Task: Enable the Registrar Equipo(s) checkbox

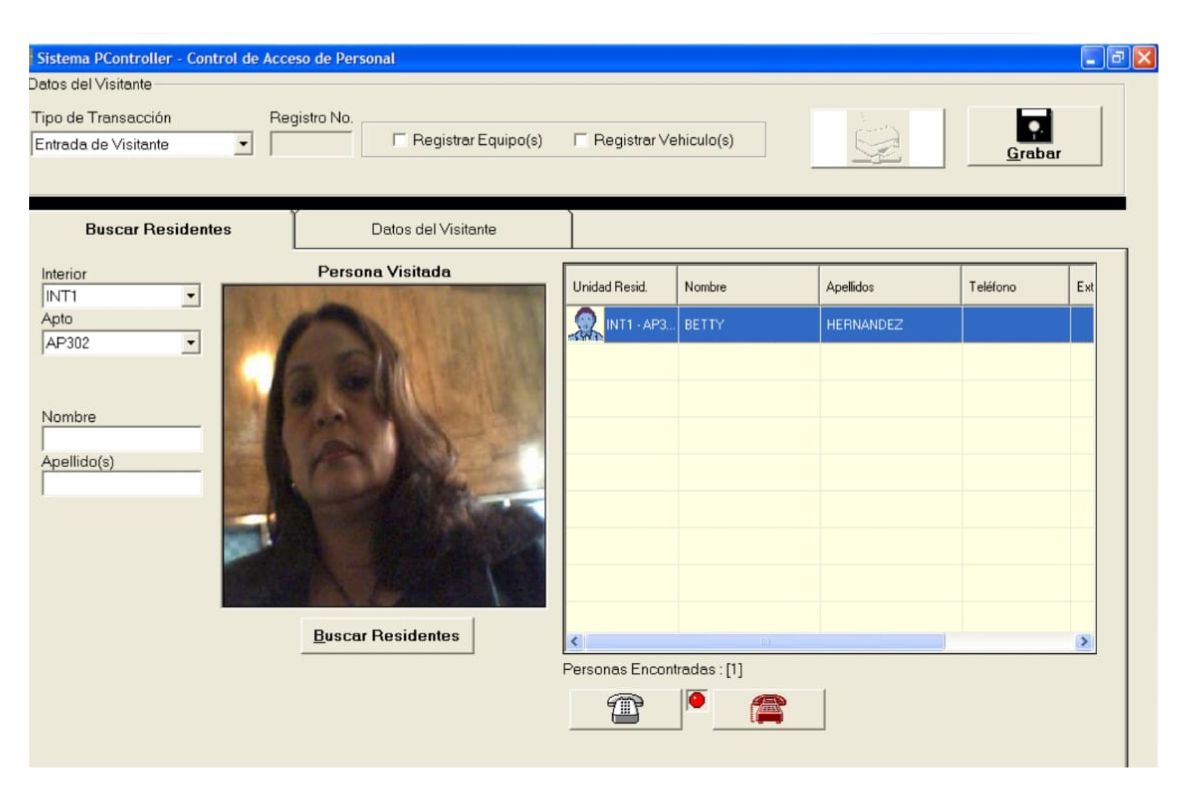Action: tap(401, 140)
